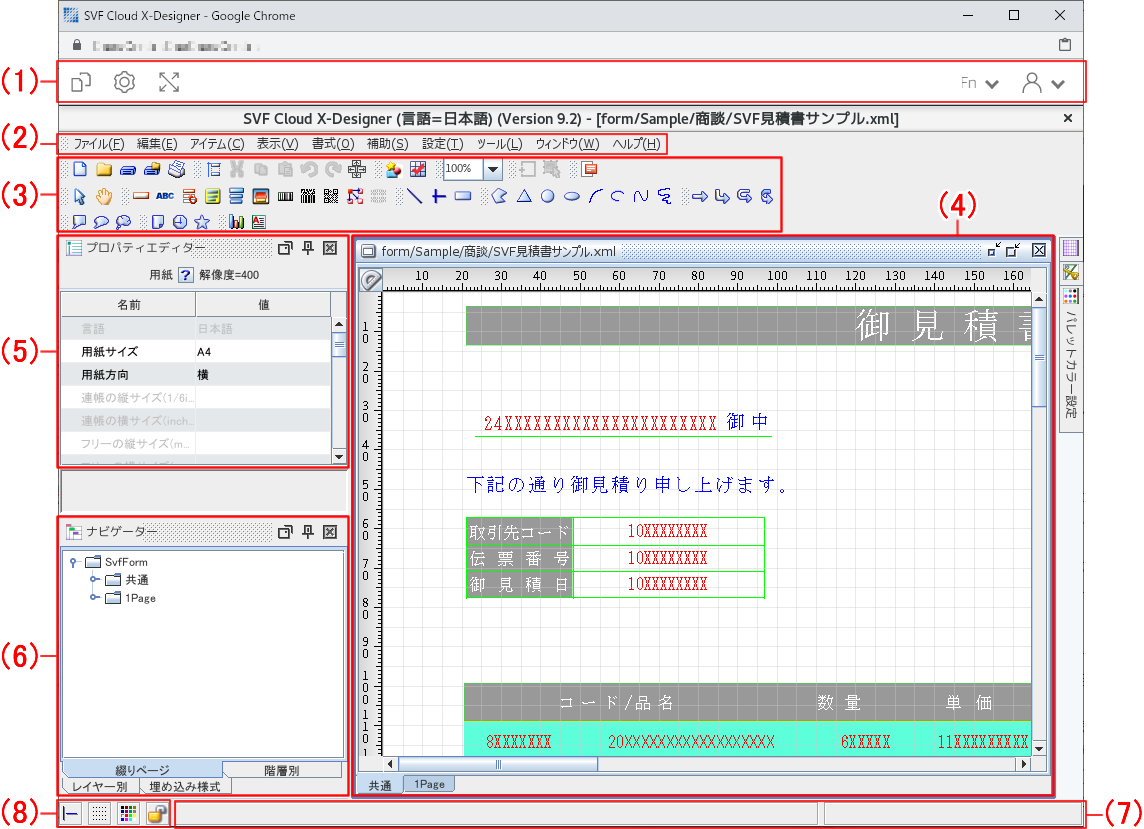Select the hand pan tool
This screenshot has width=1144, height=829.
[104, 196]
